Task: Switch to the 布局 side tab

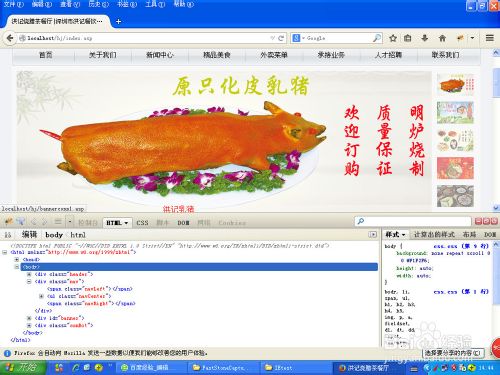Action: [469, 235]
